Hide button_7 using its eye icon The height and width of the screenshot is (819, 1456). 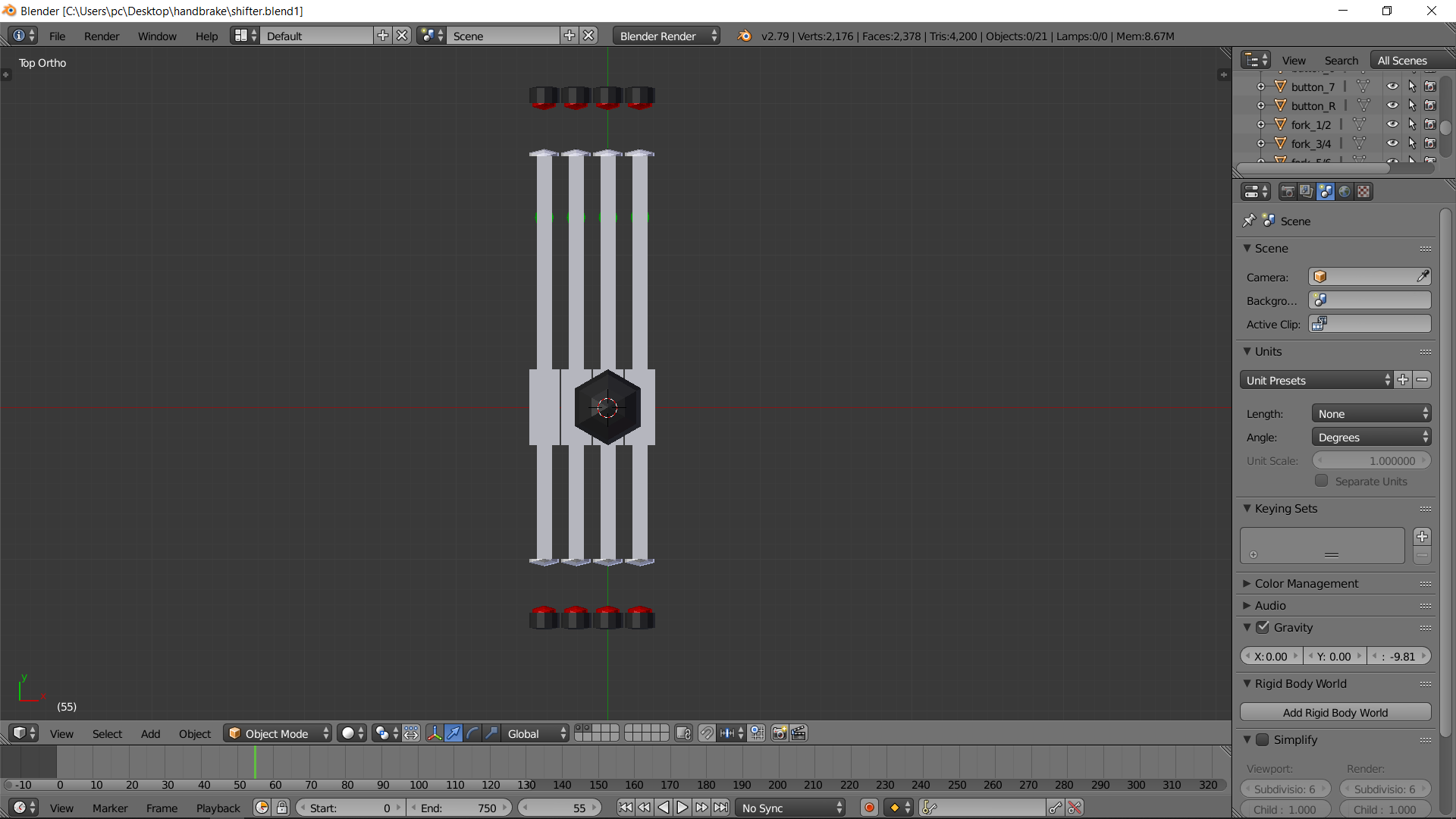[1392, 86]
